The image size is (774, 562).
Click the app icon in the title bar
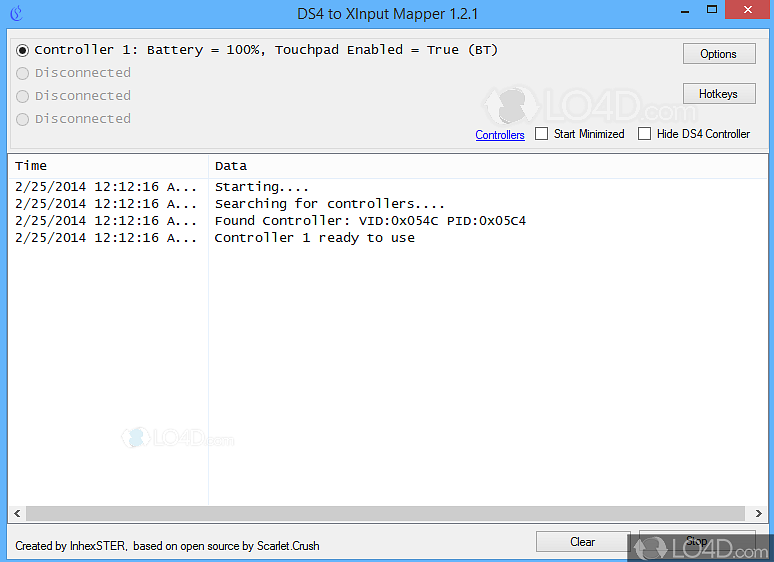coord(16,13)
